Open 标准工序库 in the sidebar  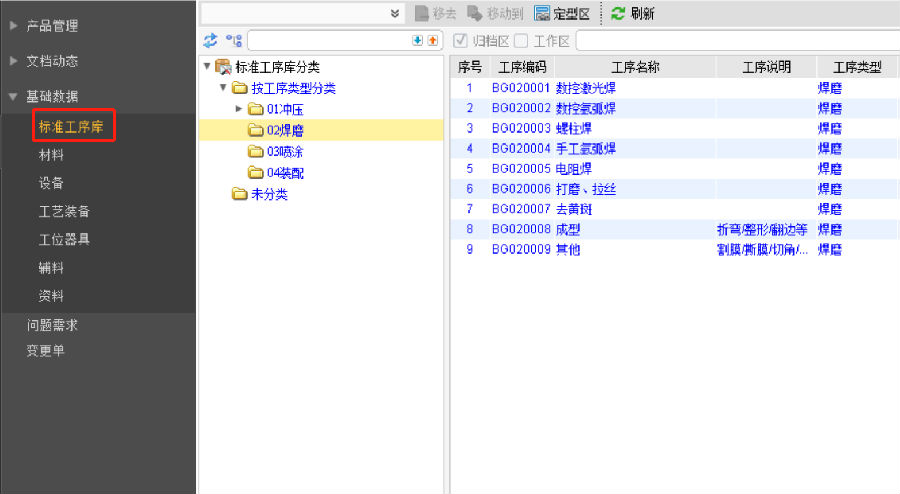coord(71,126)
